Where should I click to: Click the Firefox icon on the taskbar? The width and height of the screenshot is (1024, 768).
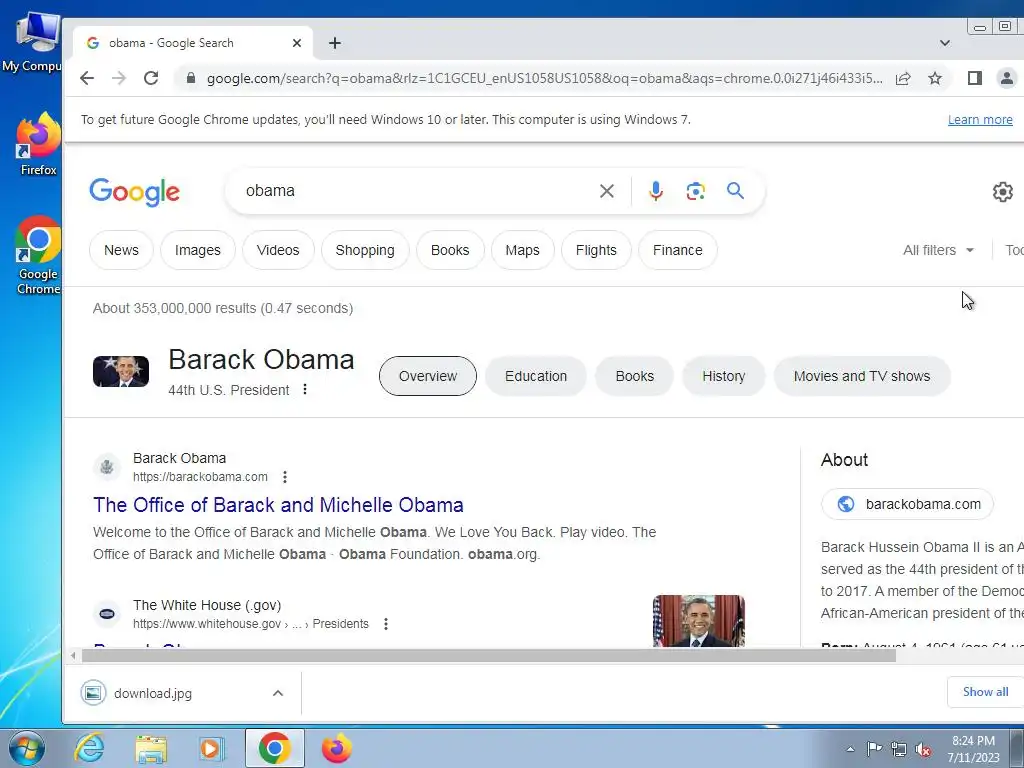pos(336,748)
